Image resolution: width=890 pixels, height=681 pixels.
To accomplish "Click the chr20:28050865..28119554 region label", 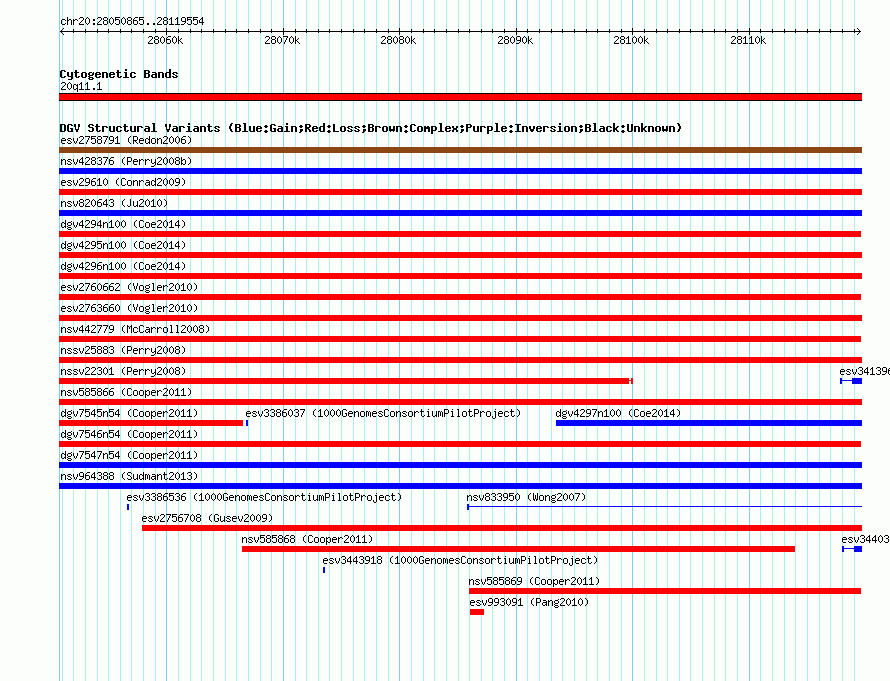I will (x=132, y=21).
